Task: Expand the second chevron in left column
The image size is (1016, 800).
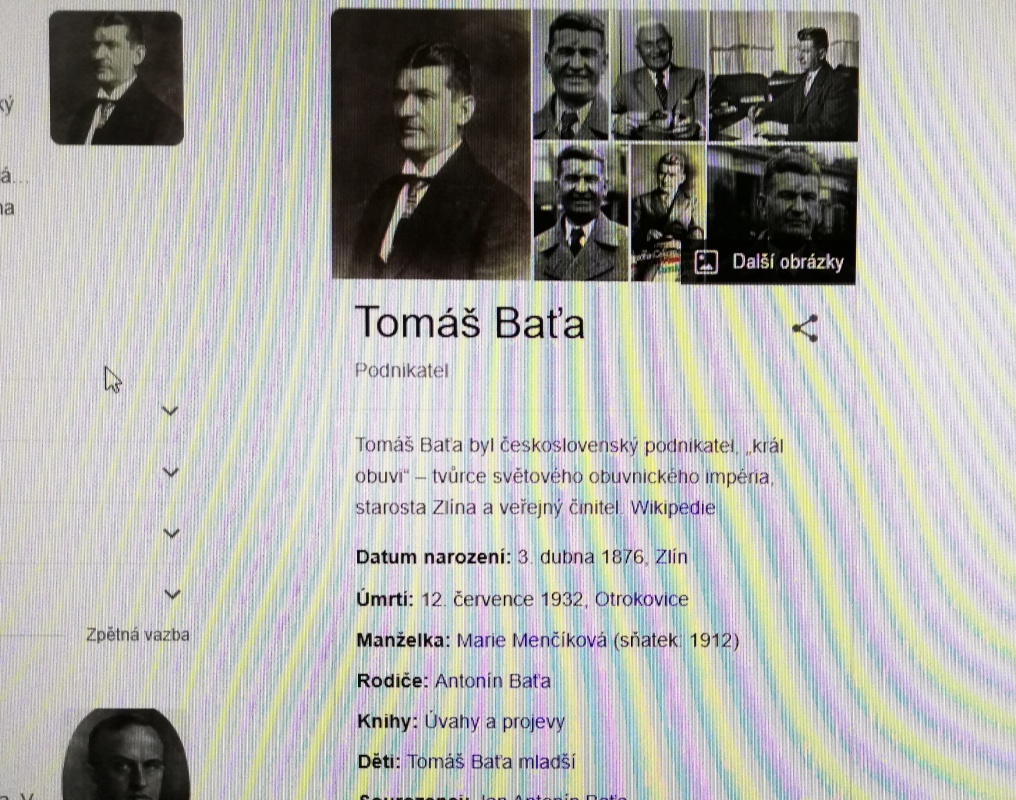Action: coord(170,472)
